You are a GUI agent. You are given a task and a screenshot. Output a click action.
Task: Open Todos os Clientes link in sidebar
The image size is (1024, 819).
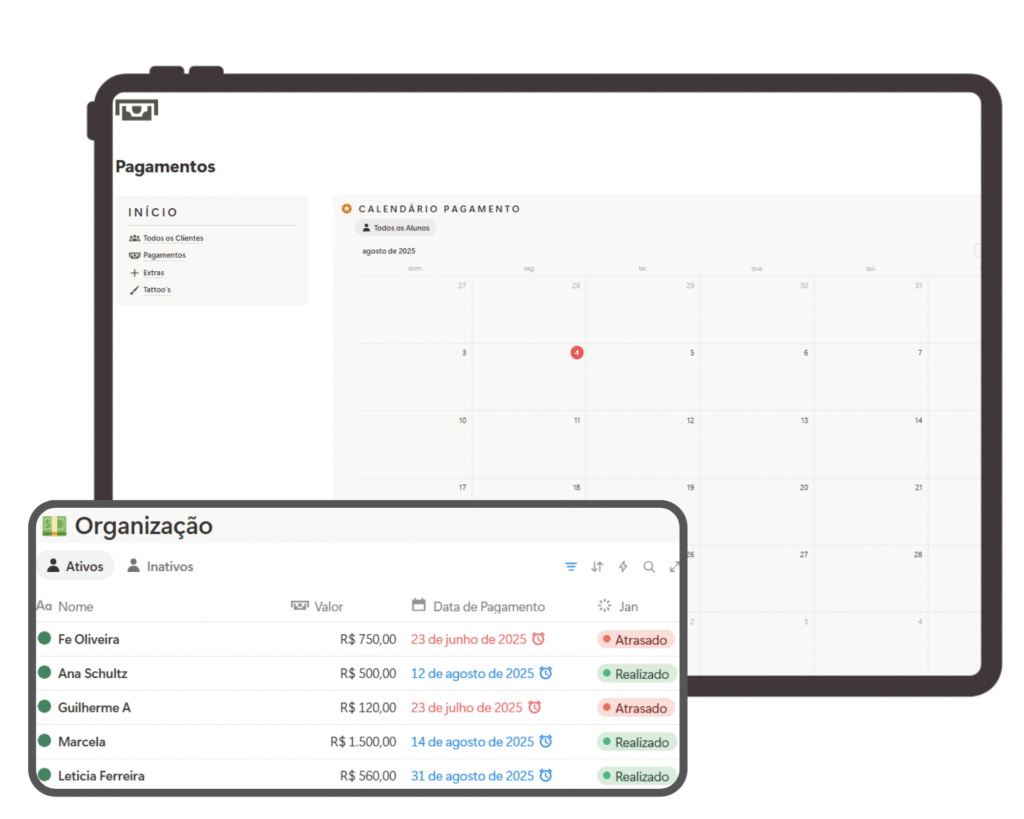pyautogui.click(x=172, y=239)
